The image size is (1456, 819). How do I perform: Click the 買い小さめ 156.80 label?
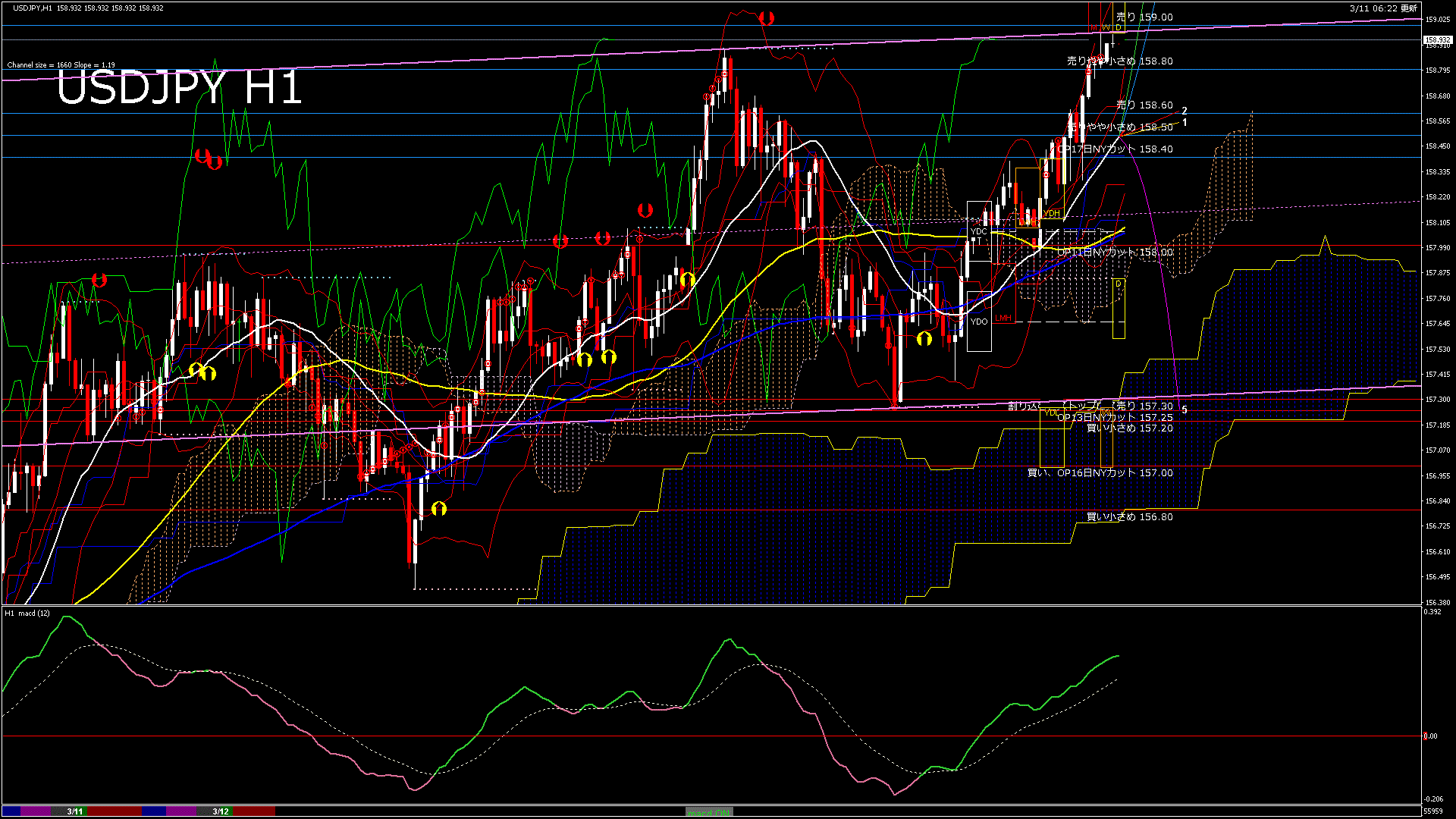1129,516
